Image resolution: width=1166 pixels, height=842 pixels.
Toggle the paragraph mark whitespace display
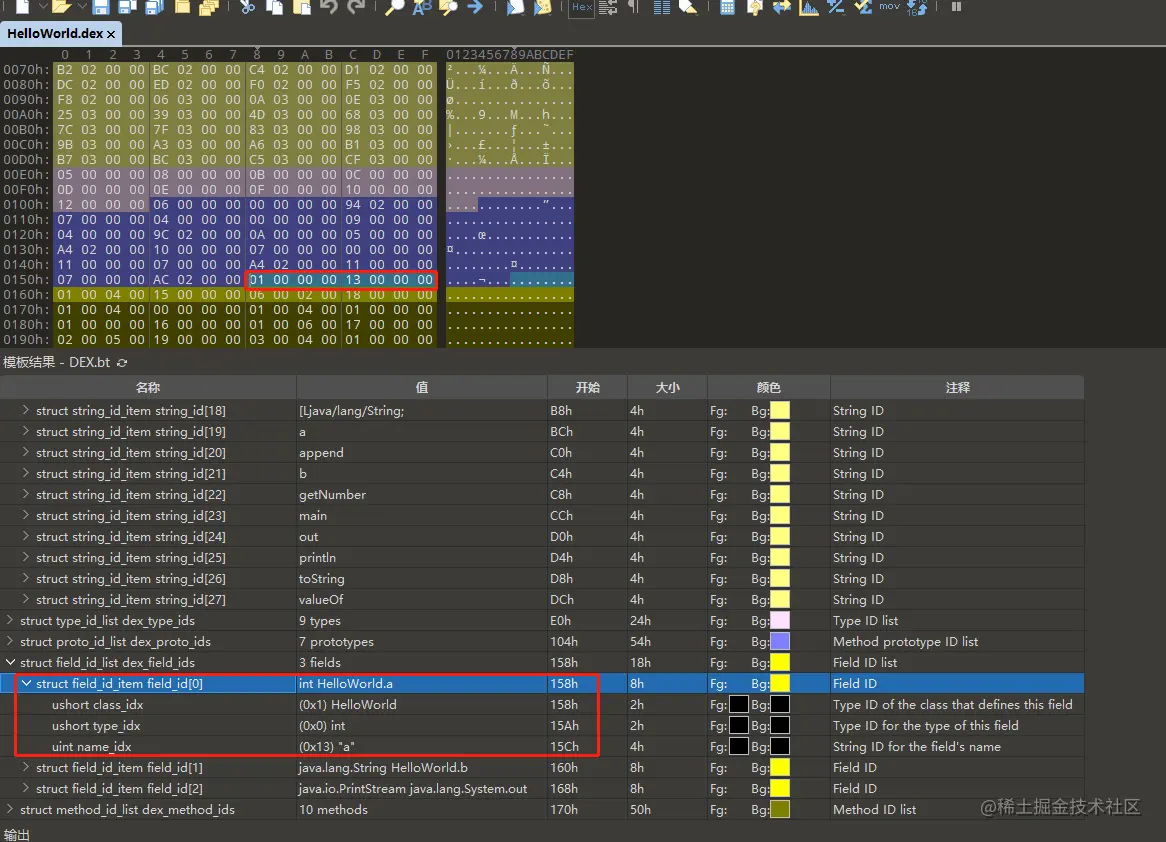634,7
